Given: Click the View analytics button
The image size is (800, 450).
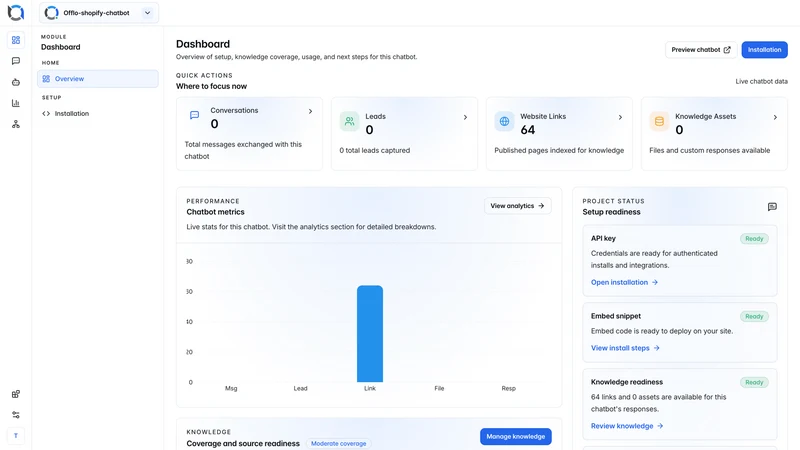Looking at the screenshot, I should pyautogui.click(x=517, y=206).
